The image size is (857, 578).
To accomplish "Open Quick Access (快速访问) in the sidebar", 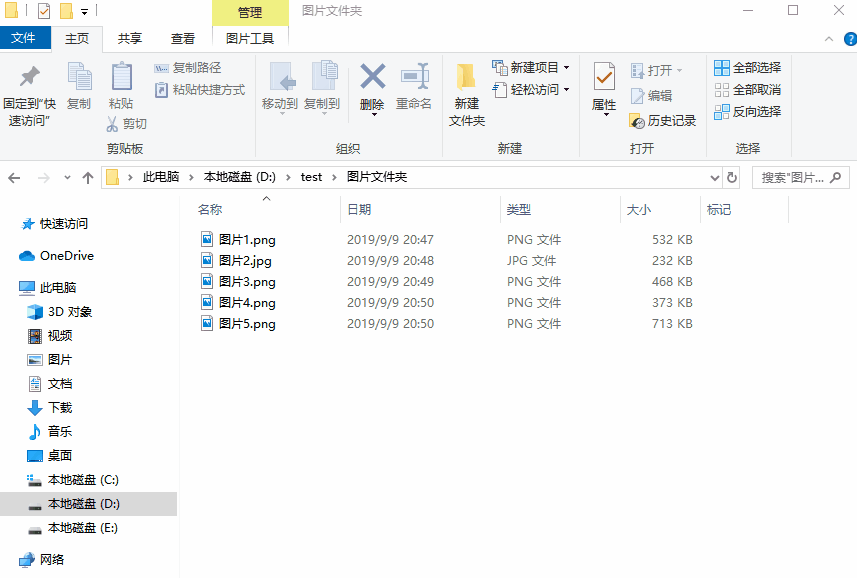I will click(x=55, y=223).
